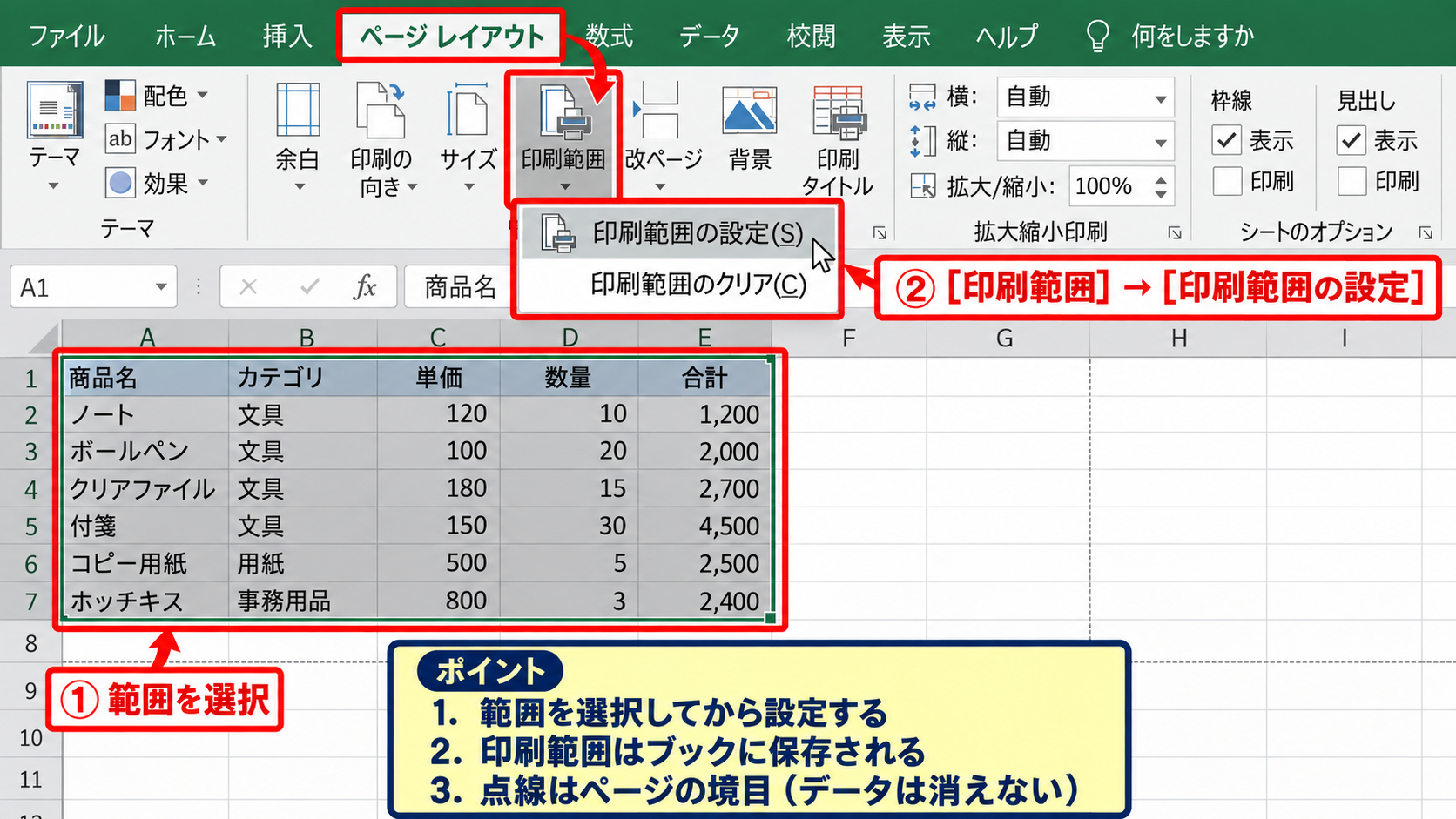Switch to the データ tab
The width and height of the screenshot is (1456, 819).
pyautogui.click(x=709, y=37)
